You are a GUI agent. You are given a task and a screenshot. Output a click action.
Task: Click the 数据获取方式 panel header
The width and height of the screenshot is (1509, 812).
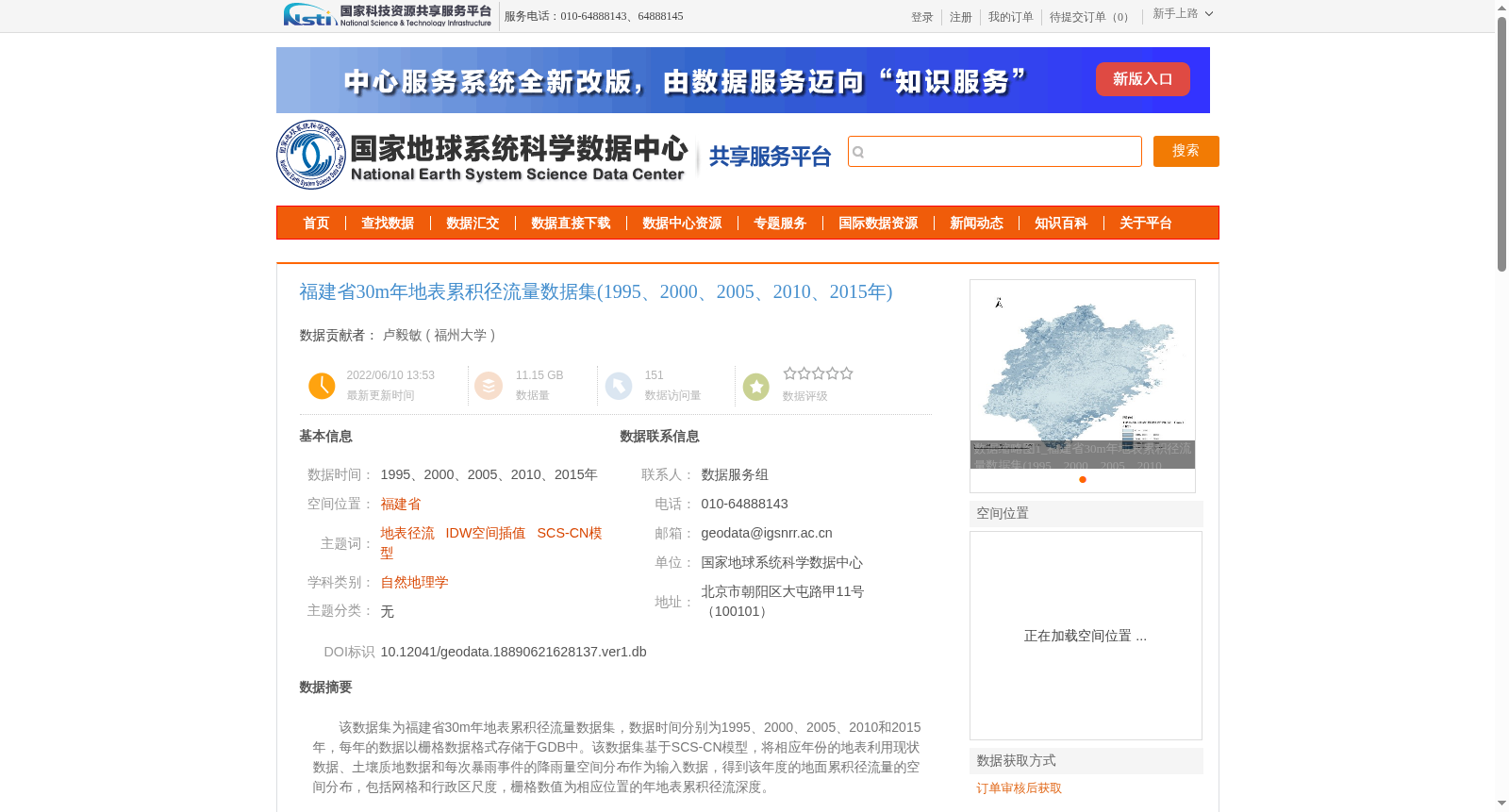click(x=1086, y=760)
